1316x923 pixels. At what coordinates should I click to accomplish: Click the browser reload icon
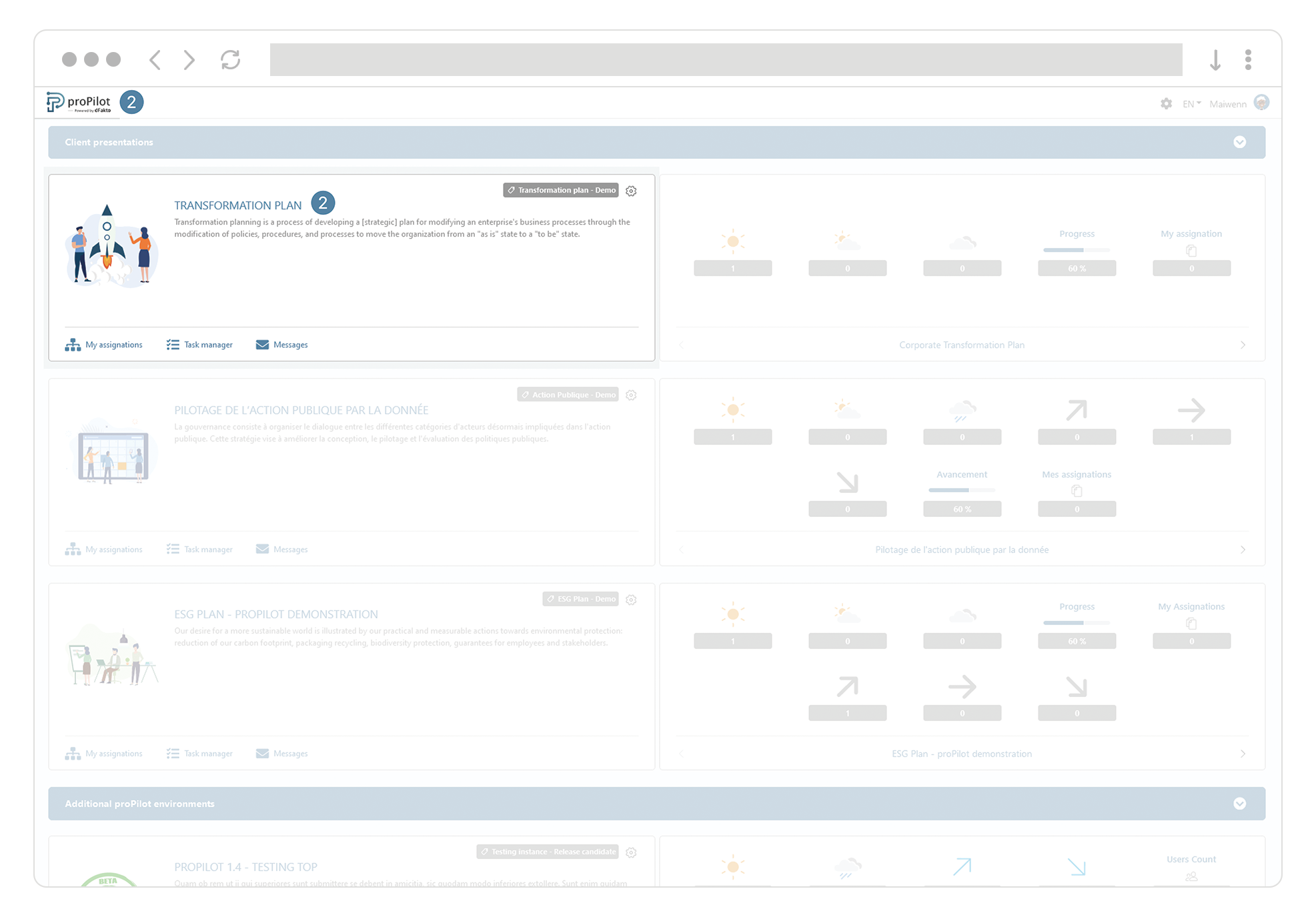tap(230, 60)
